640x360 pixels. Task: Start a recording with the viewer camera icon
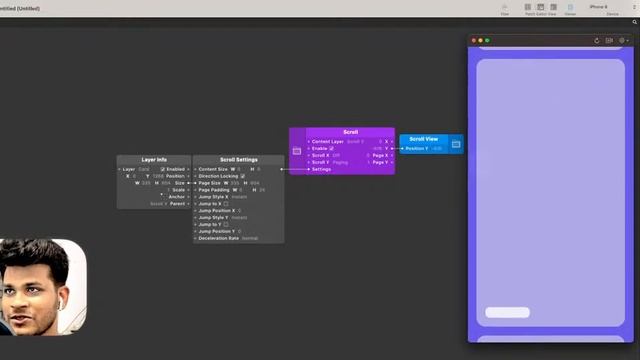pyautogui.click(x=609, y=40)
